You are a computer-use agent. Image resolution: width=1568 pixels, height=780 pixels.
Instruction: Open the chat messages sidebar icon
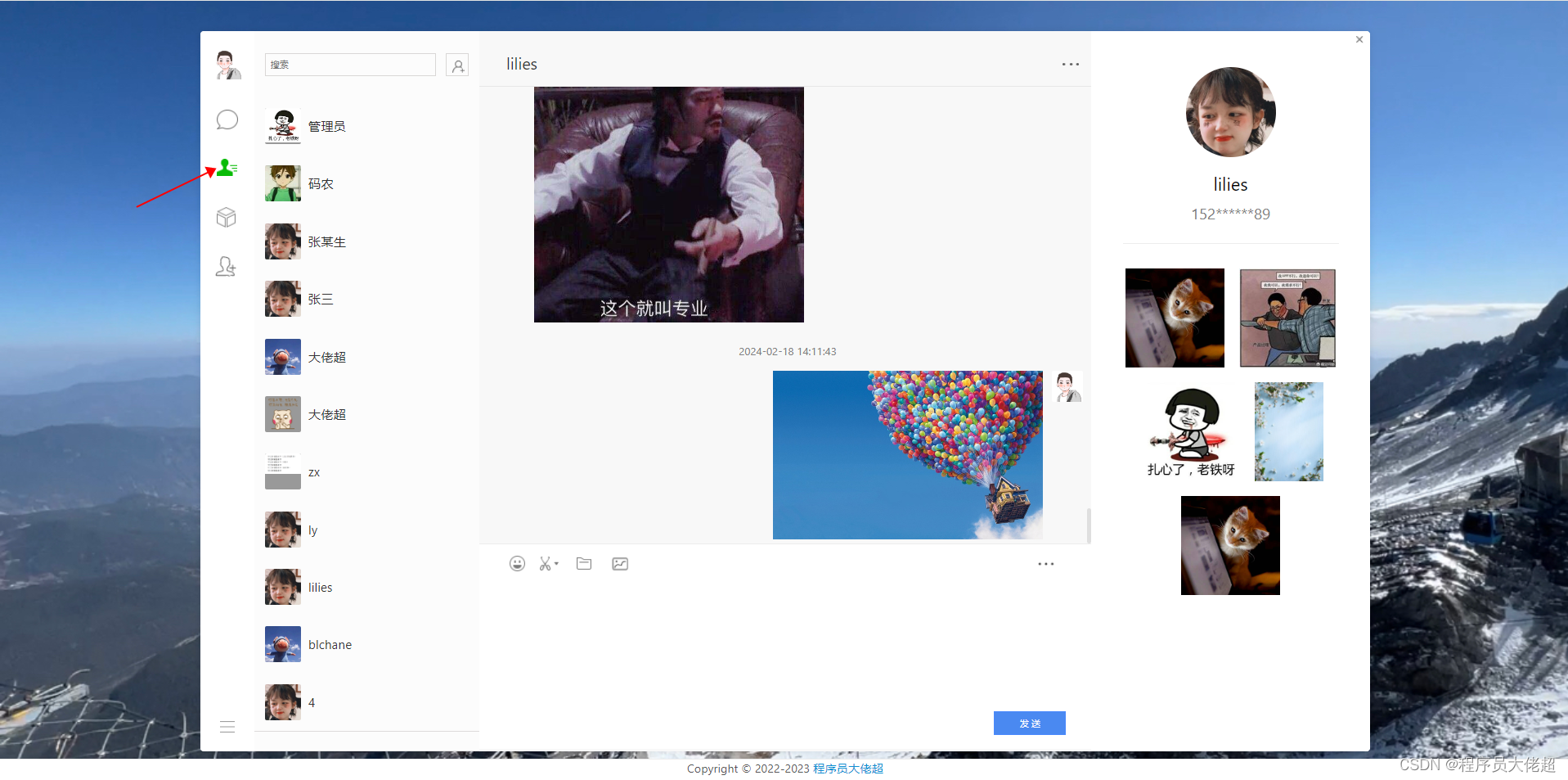(227, 120)
